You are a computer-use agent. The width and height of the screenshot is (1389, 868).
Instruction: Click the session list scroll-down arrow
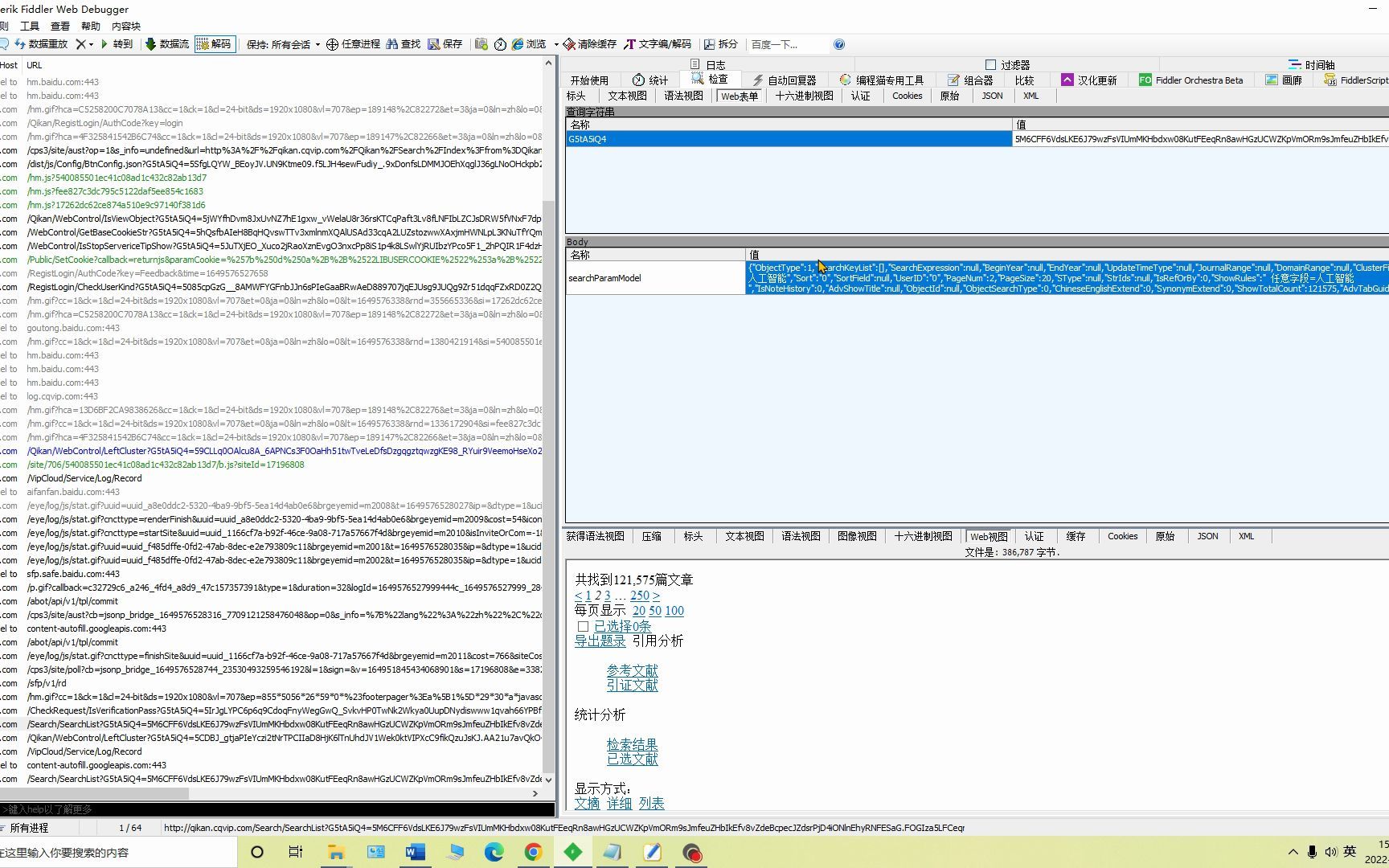549,779
